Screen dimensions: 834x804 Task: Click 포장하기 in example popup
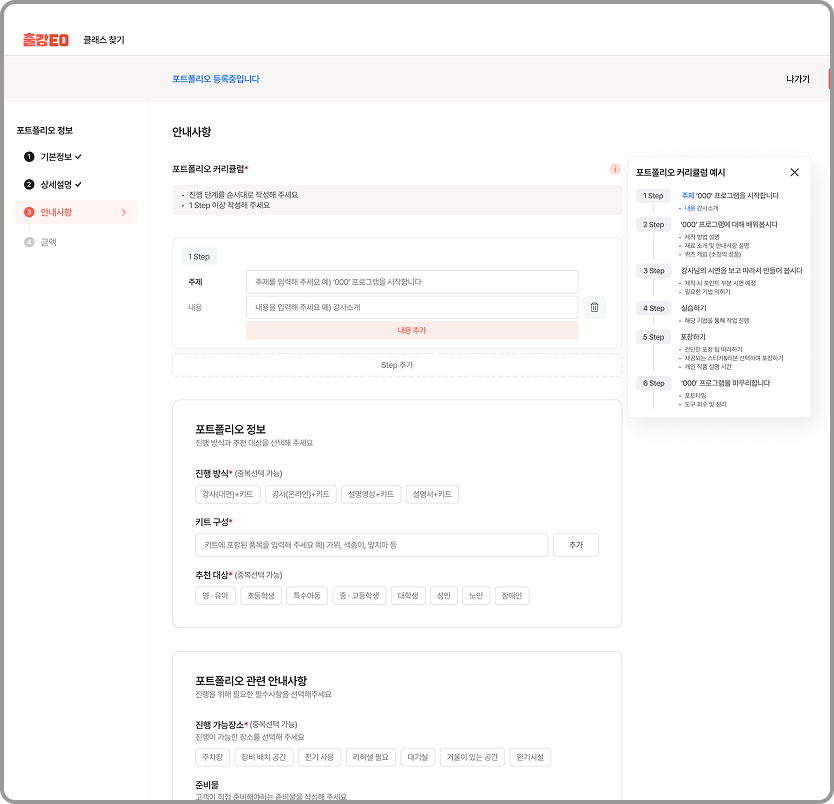pos(693,337)
